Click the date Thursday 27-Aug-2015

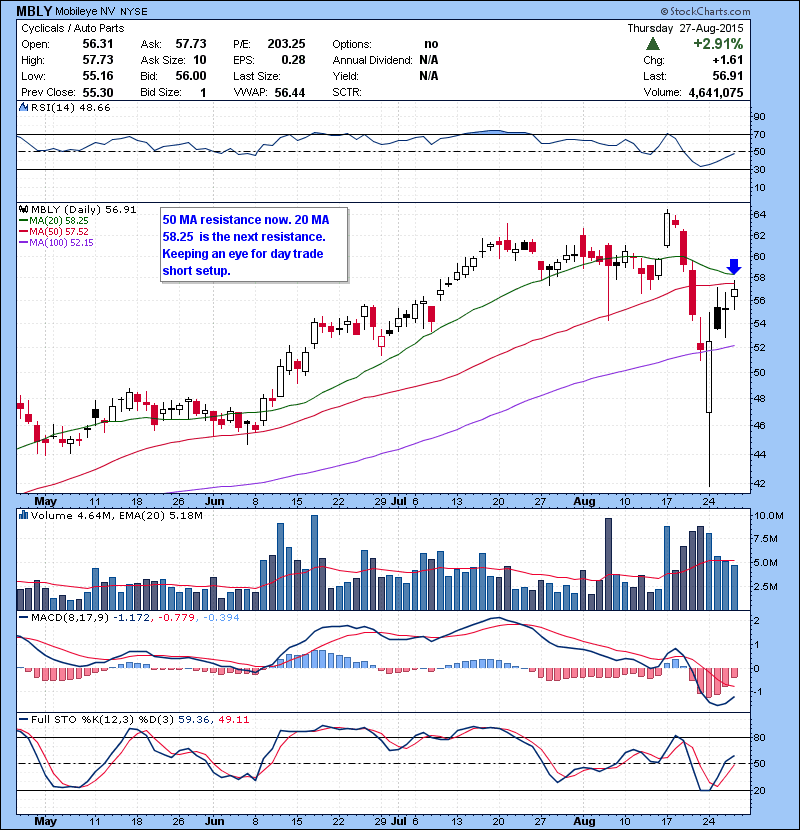point(685,28)
